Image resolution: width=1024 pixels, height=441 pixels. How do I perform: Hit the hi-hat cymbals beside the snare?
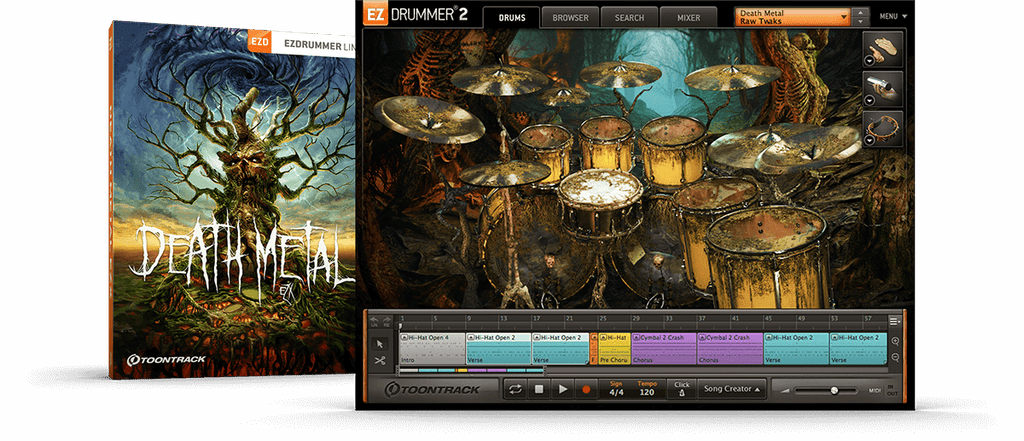coord(504,172)
